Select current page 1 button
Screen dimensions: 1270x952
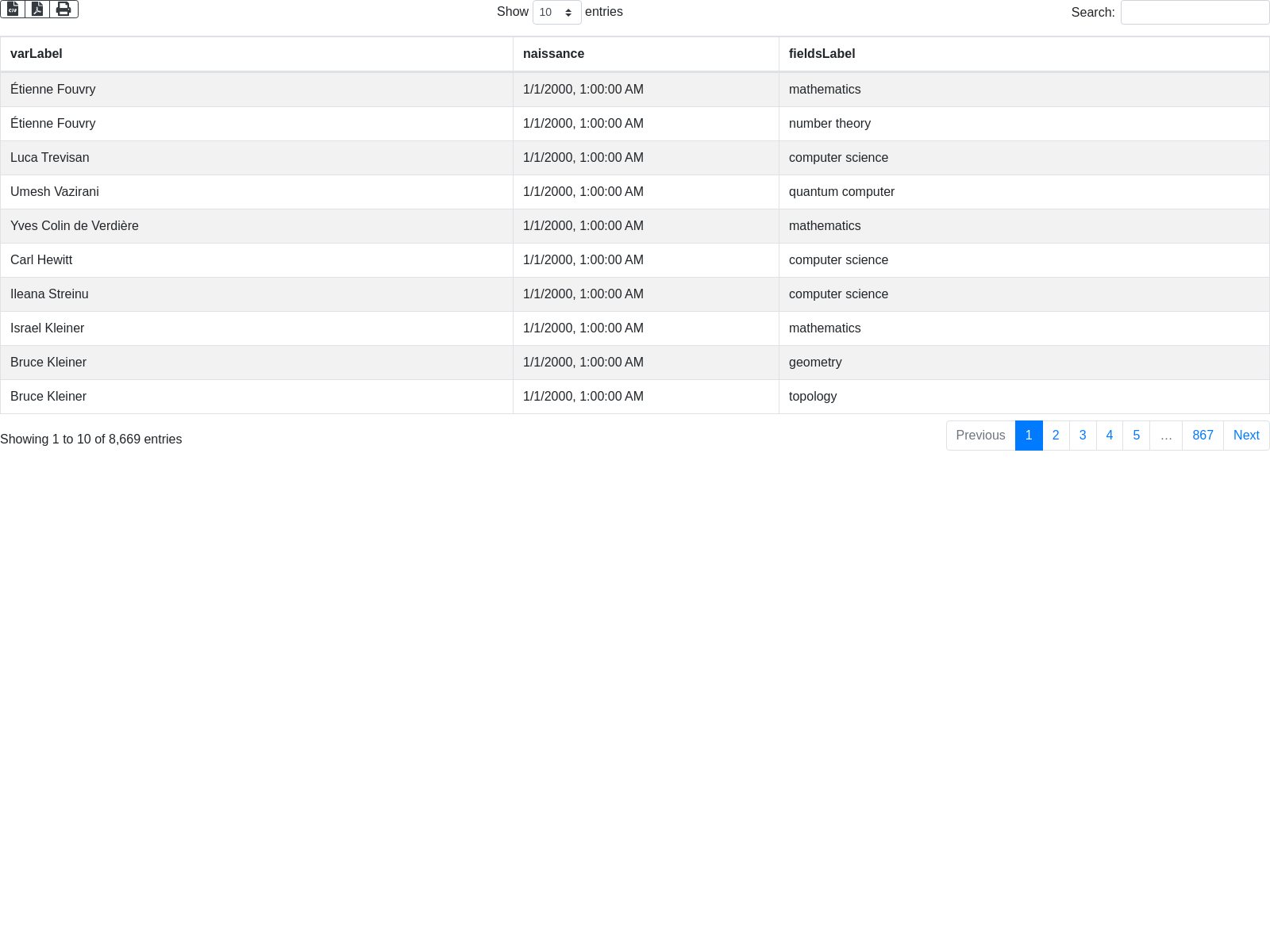point(1029,436)
